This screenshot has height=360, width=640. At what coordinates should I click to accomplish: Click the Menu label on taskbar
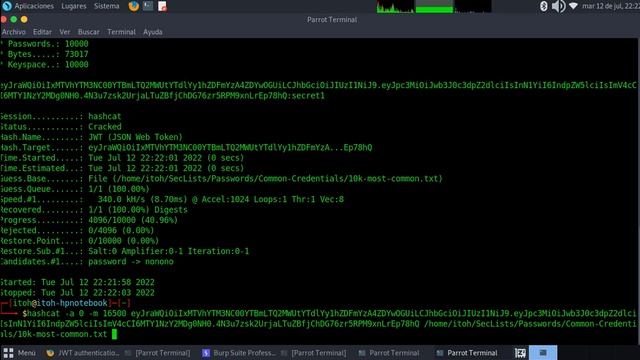27,353
